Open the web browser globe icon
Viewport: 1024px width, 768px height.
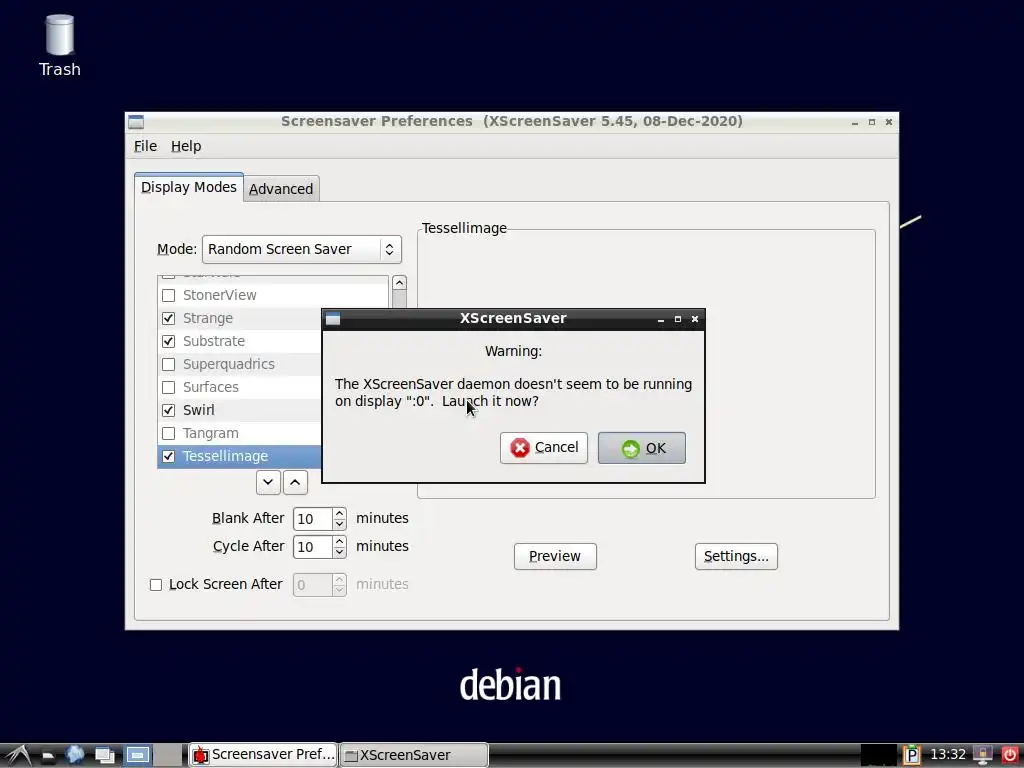75,755
